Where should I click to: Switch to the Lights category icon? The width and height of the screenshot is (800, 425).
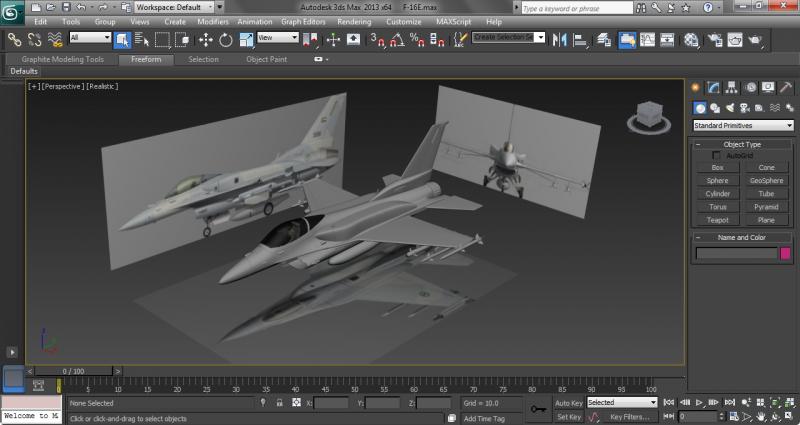pyautogui.click(x=731, y=108)
